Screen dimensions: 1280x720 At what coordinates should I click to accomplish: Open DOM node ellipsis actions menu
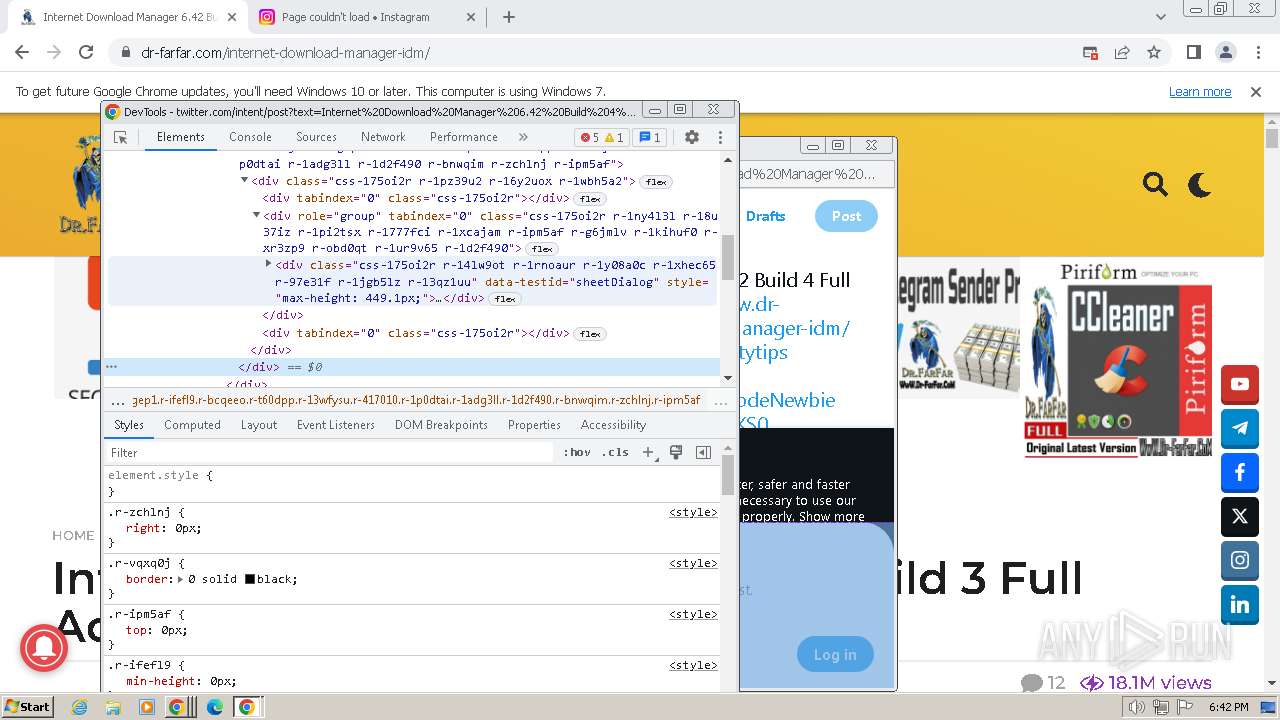pyautogui.click(x=112, y=367)
